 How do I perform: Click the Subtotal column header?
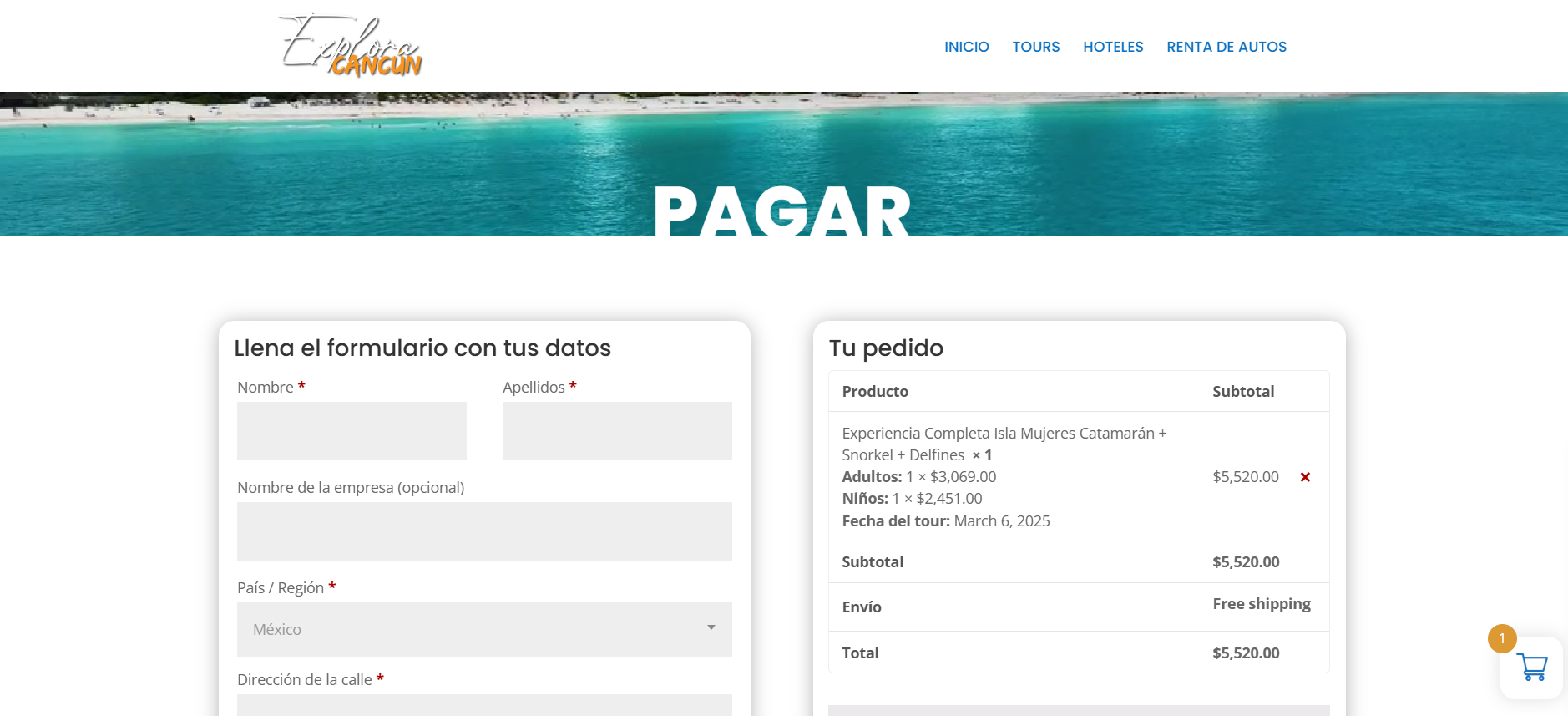1243,391
